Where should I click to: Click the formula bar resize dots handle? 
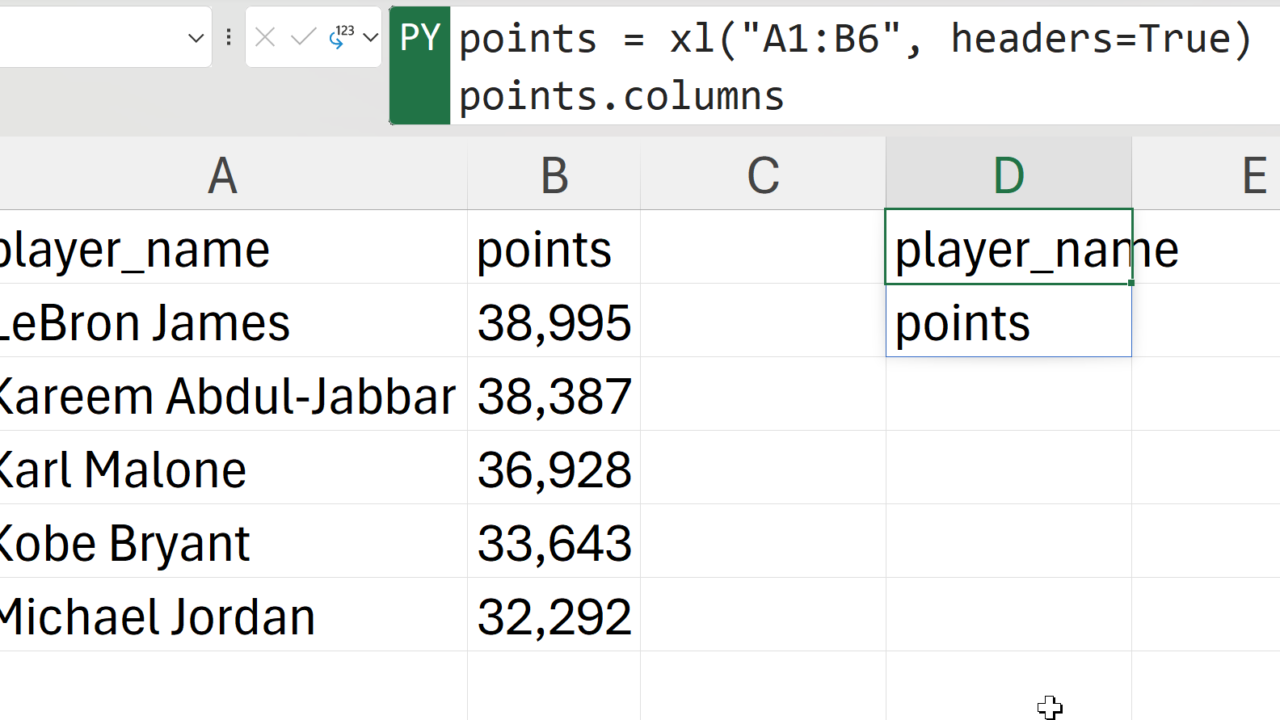tap(229, 38)
